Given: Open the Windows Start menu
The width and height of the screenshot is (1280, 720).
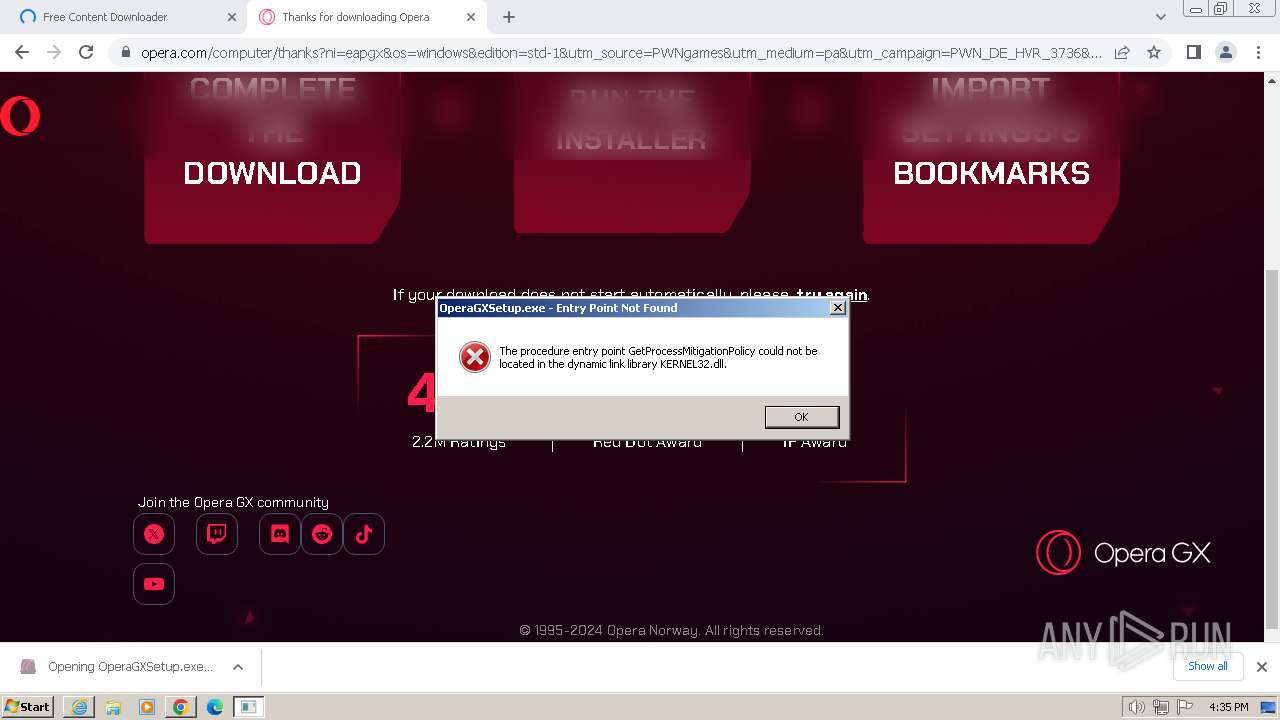Looking at the screenshot, I should (27, 706).
